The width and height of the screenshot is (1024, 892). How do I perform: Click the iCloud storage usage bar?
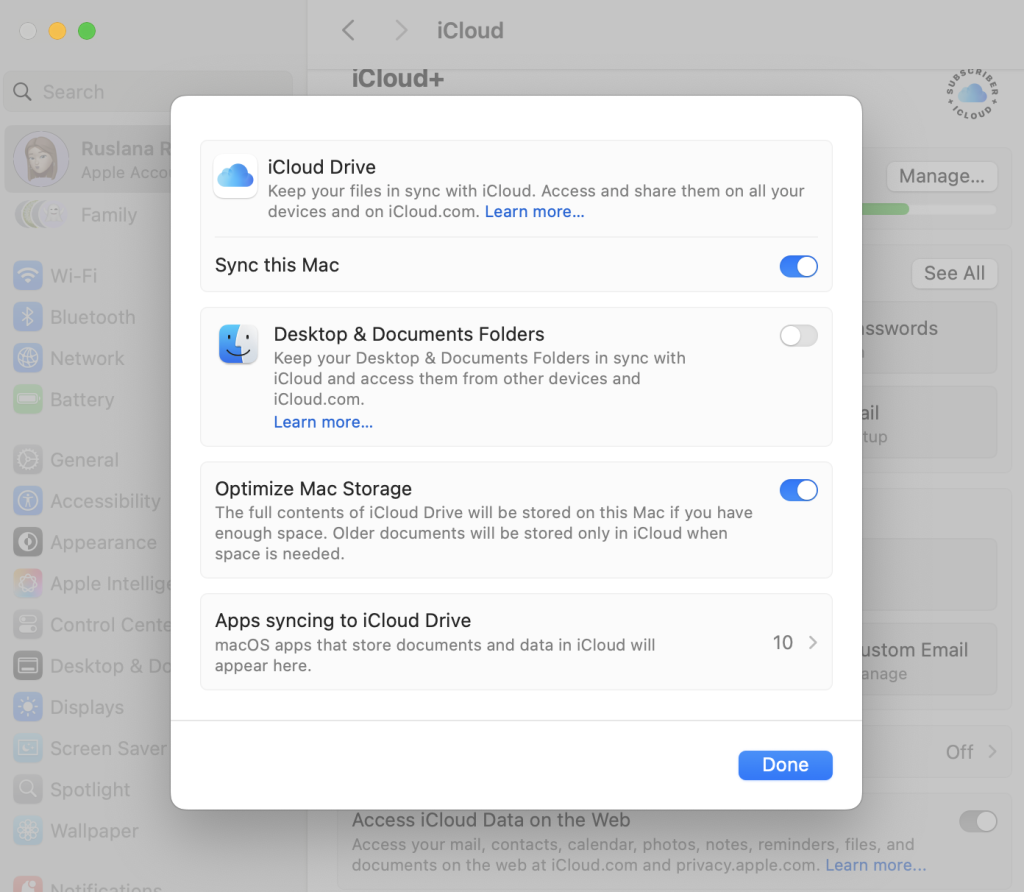tap(929, 209)
